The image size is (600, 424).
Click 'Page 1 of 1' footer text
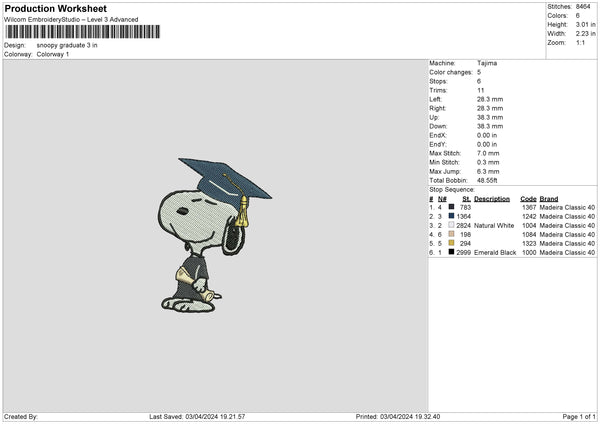[x=579, y=416]
